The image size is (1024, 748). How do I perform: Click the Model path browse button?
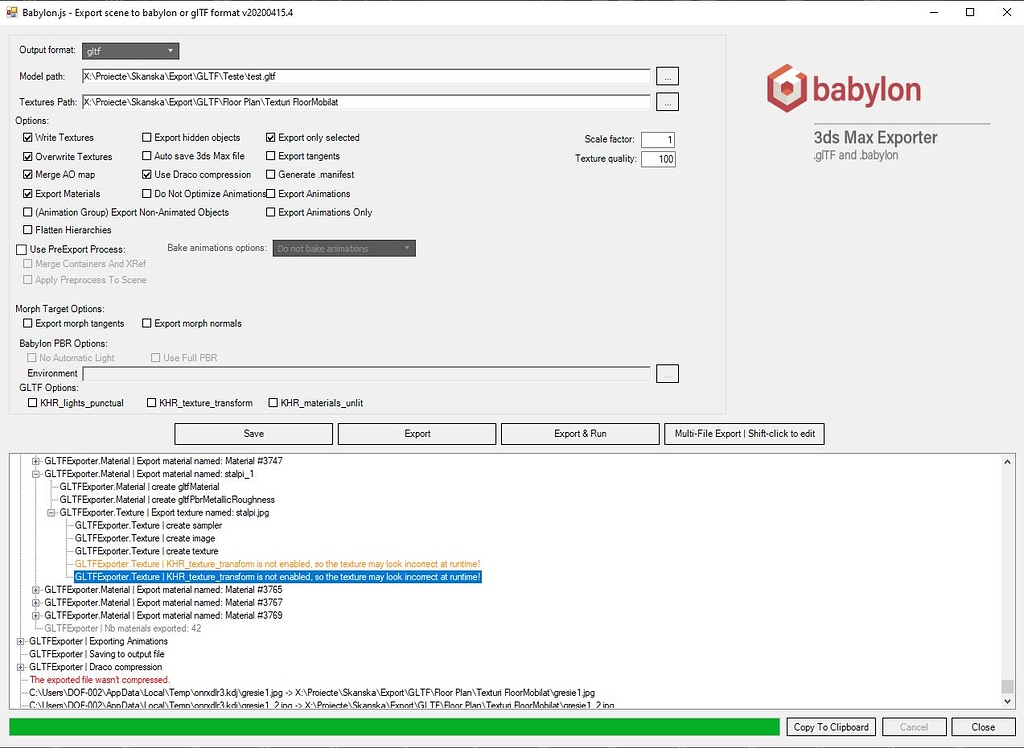click(x=667, y=76)
